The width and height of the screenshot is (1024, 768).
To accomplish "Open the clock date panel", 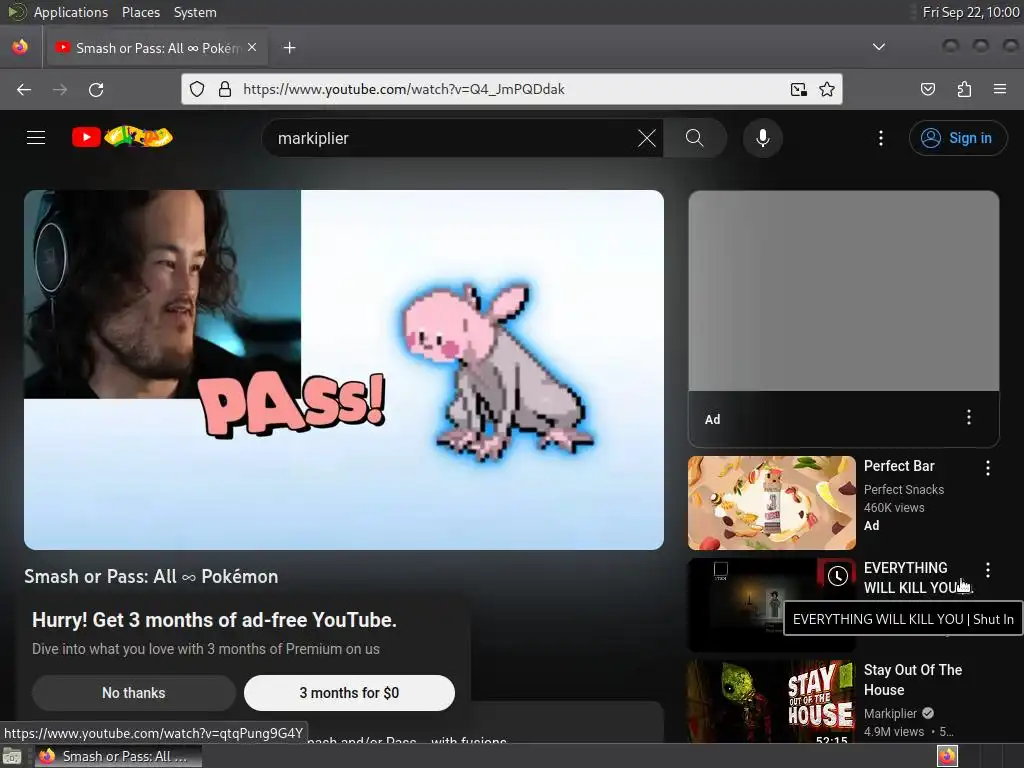I will click(x=970, y=12).
